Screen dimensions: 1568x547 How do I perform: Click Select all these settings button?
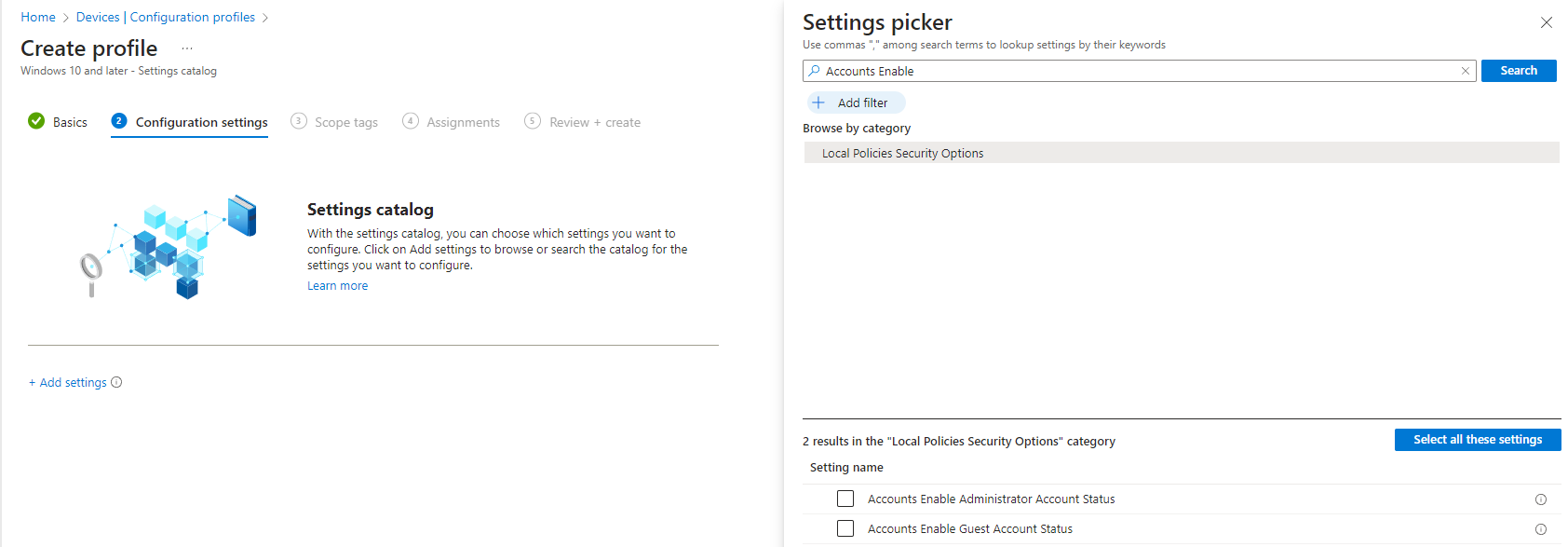[1477, 440]
